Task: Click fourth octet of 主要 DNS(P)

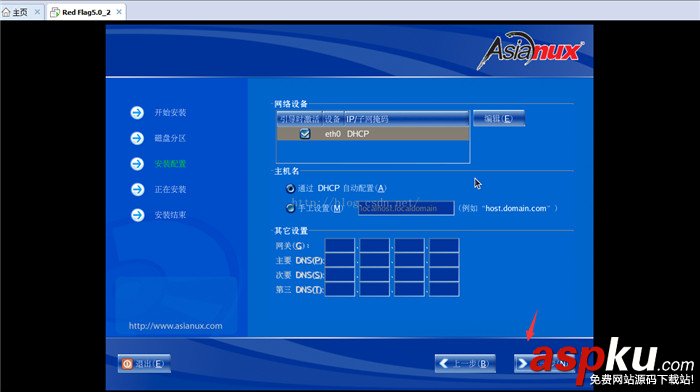Action: coord(444,260)
